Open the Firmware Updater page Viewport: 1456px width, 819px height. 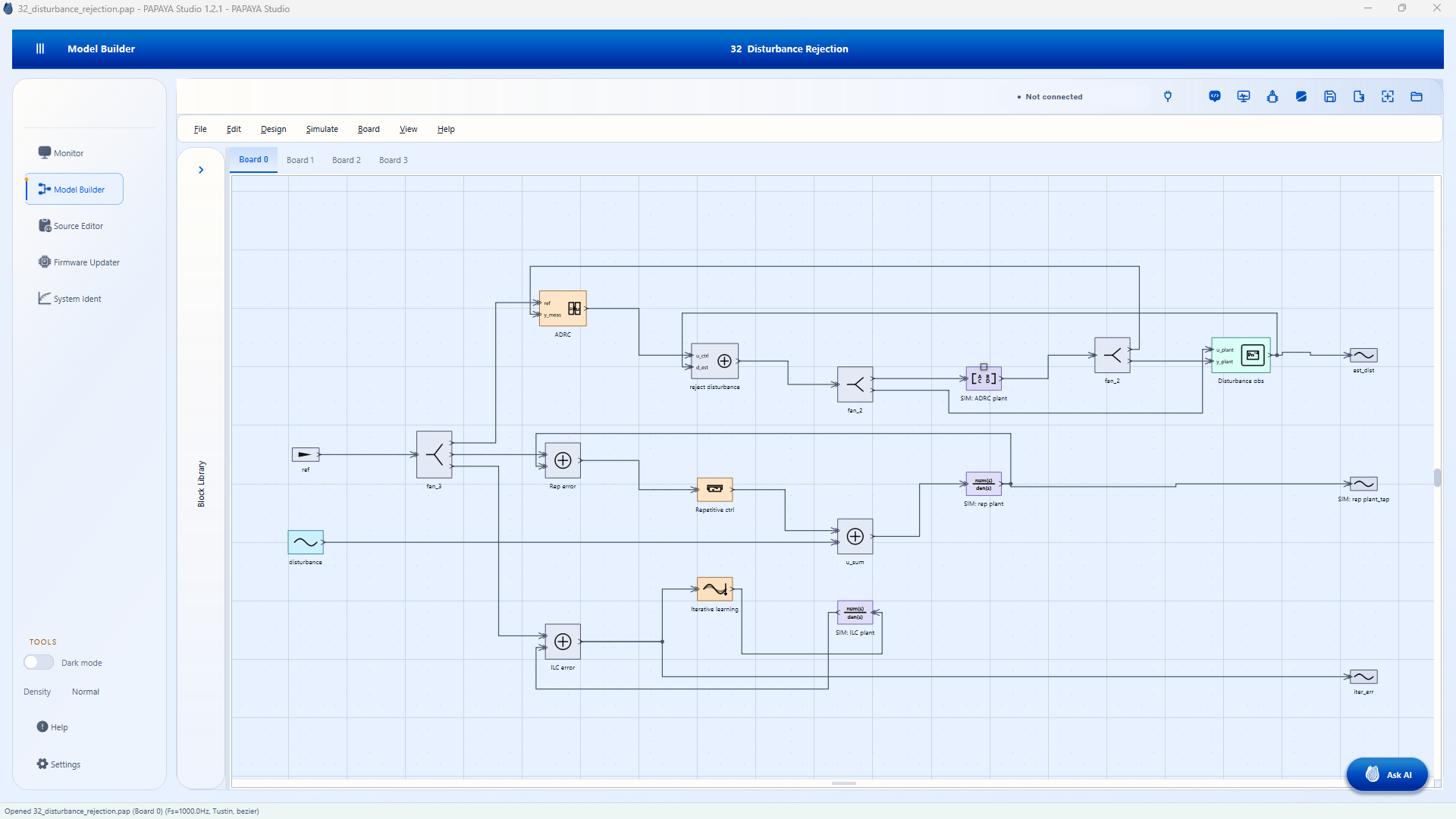[74, 262]
